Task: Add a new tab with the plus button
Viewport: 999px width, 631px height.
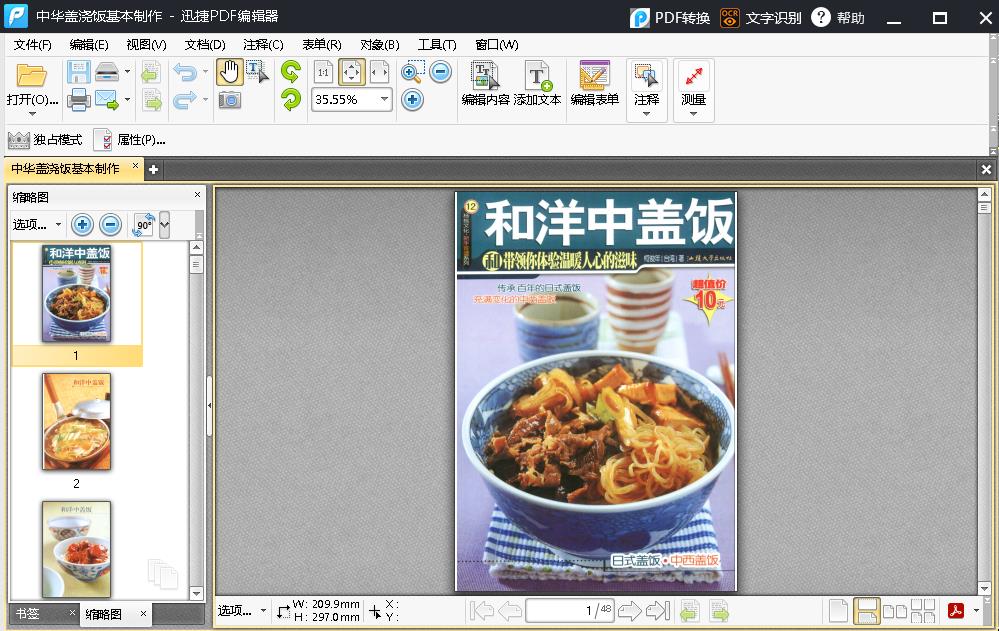Action: [154, 170]
